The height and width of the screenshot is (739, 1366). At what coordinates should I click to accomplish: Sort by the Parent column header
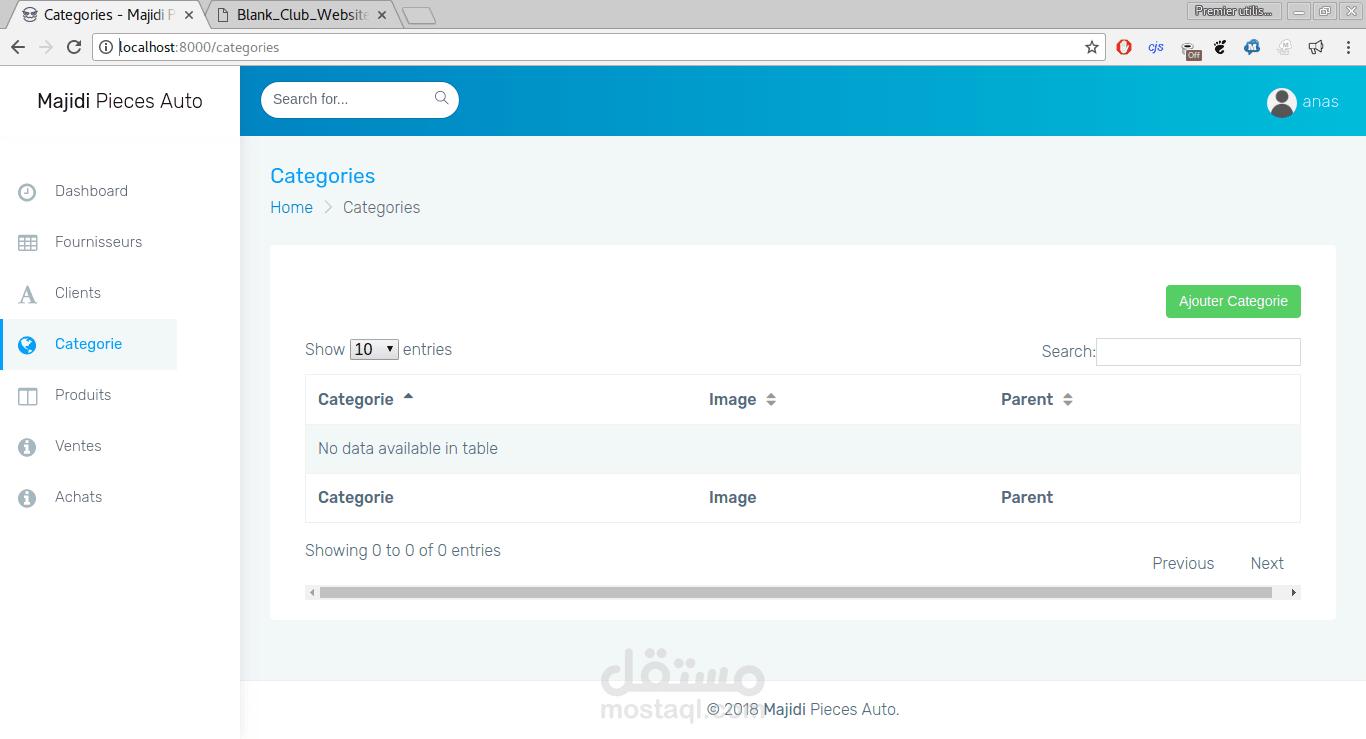[1144, 399]
